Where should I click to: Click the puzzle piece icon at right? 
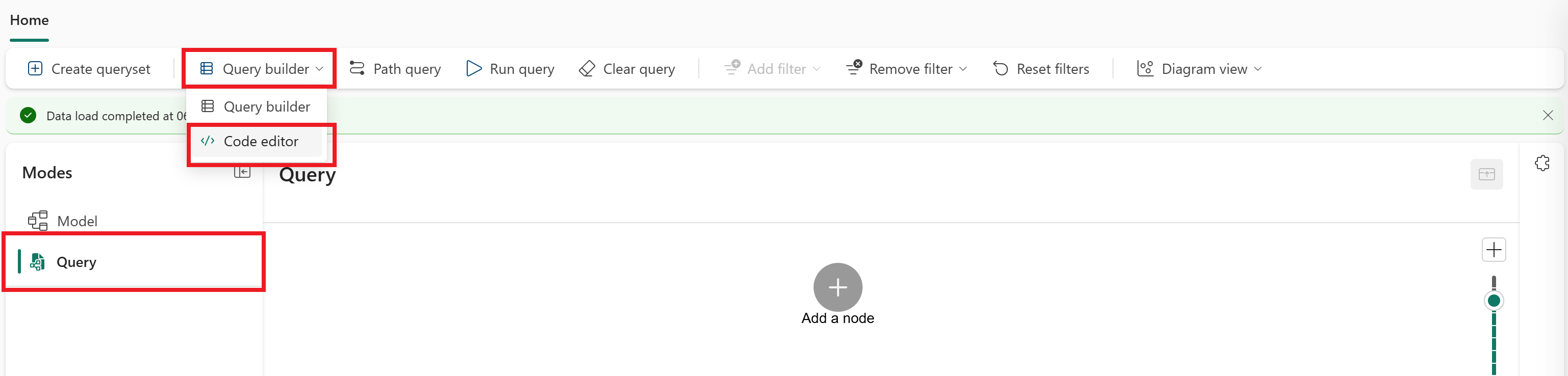1542,163
